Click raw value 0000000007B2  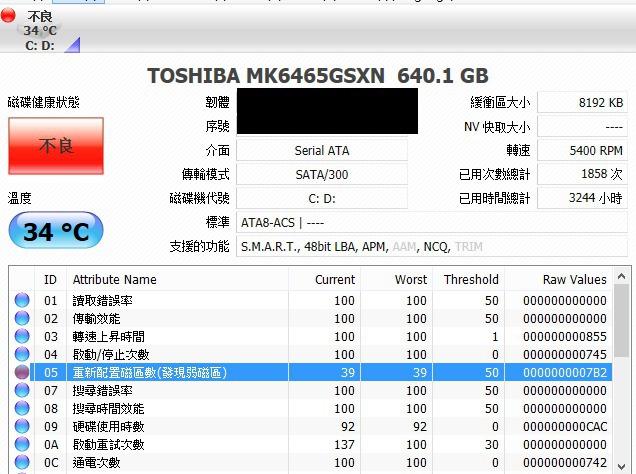click(565, 372)
